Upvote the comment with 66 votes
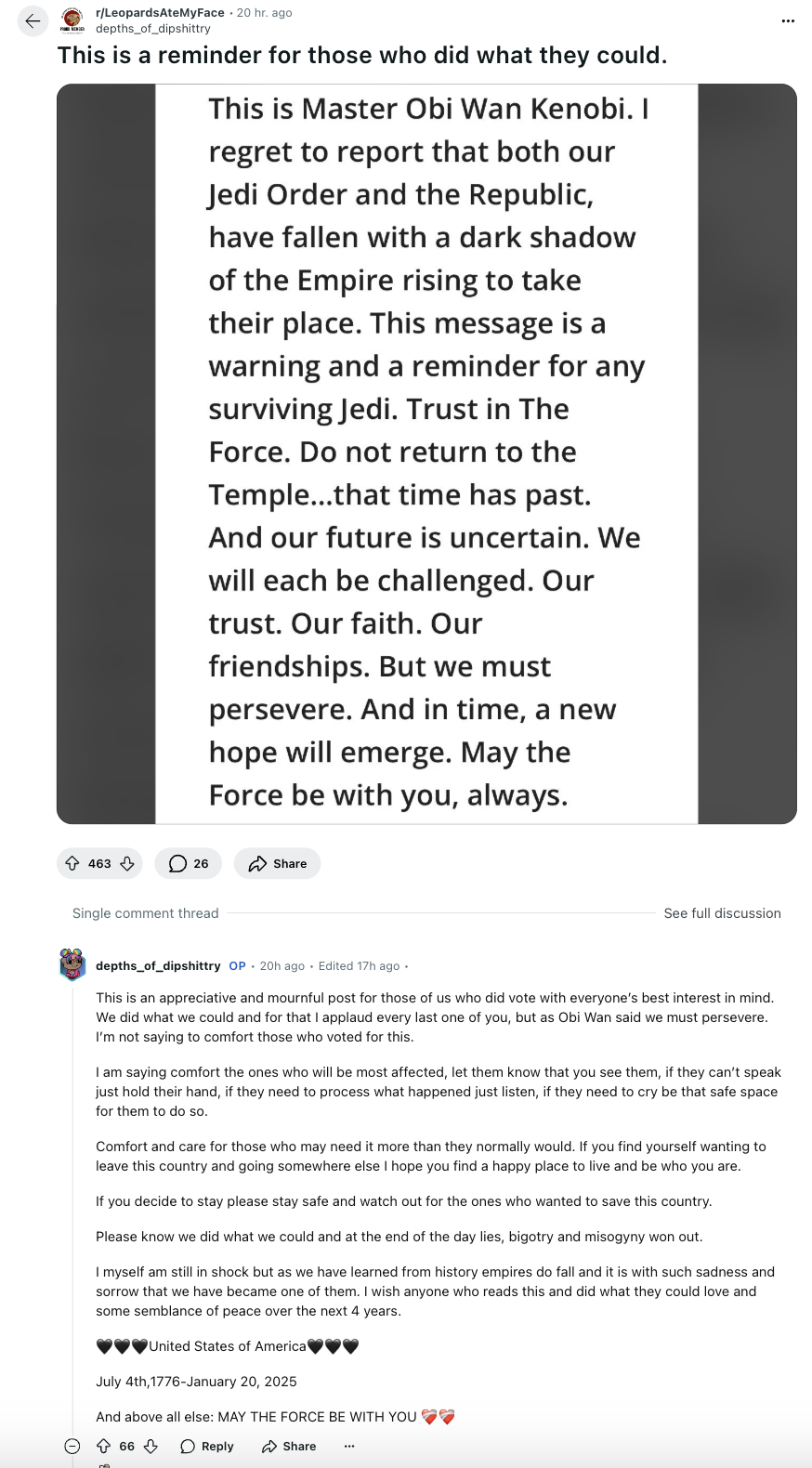Image resolution: width=812 pixels, height=1468 pixels. tap(104, 1446)
